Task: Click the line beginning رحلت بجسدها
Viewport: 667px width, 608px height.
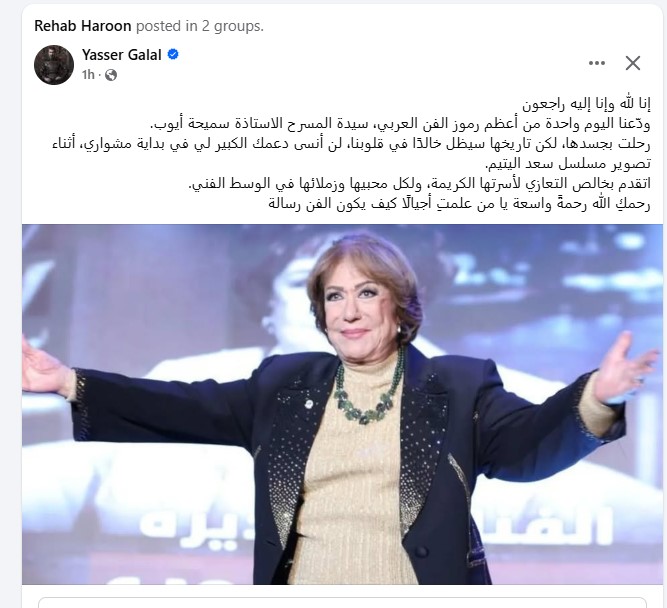Action: (x=351, y=143)
